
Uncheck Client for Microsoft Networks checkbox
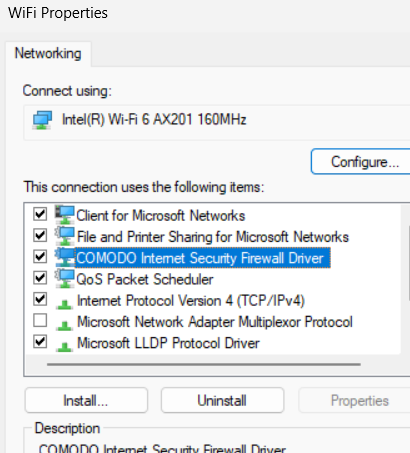(x=40, y=214)
